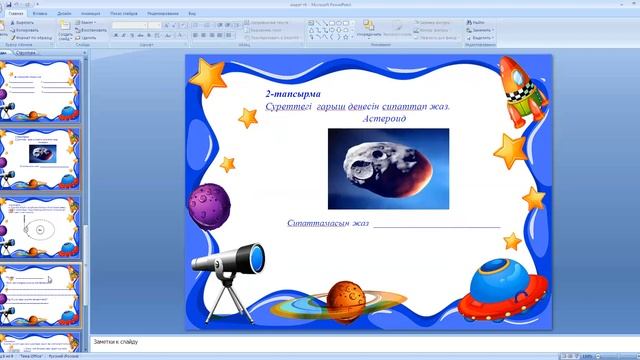Open the font size combo box

[155, 25]
